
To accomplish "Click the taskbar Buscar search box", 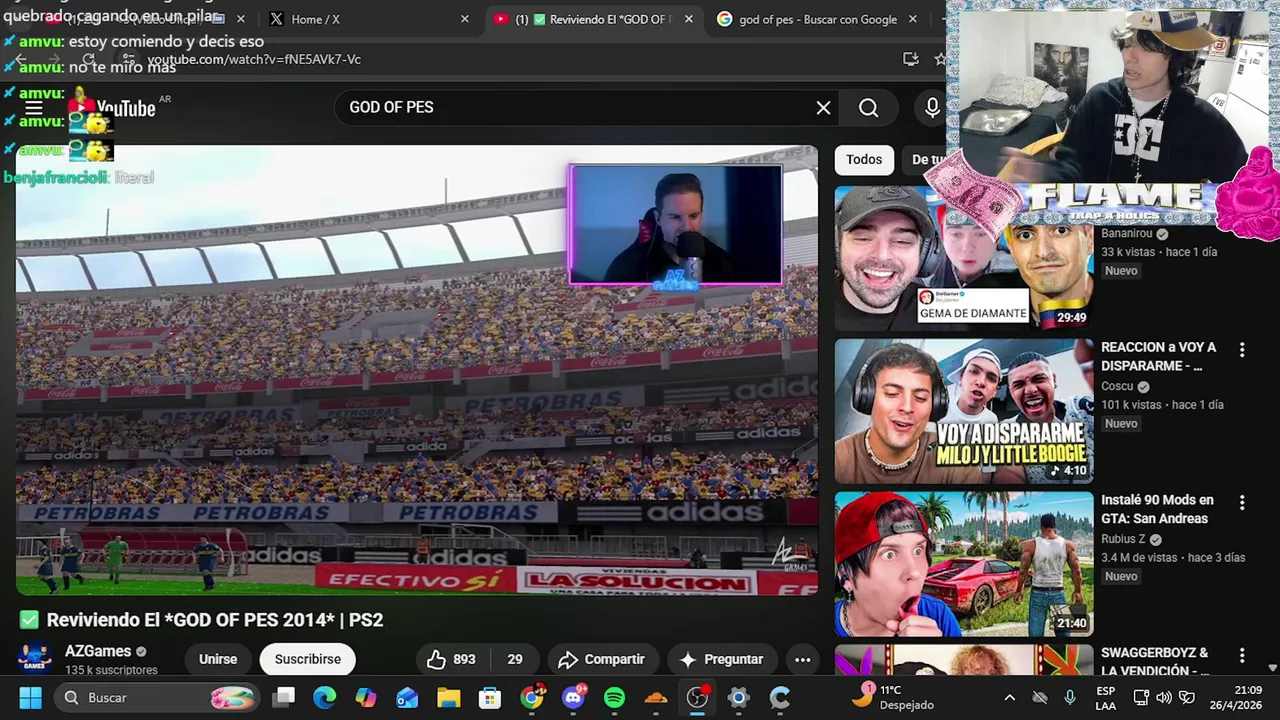I will (157, 697).
